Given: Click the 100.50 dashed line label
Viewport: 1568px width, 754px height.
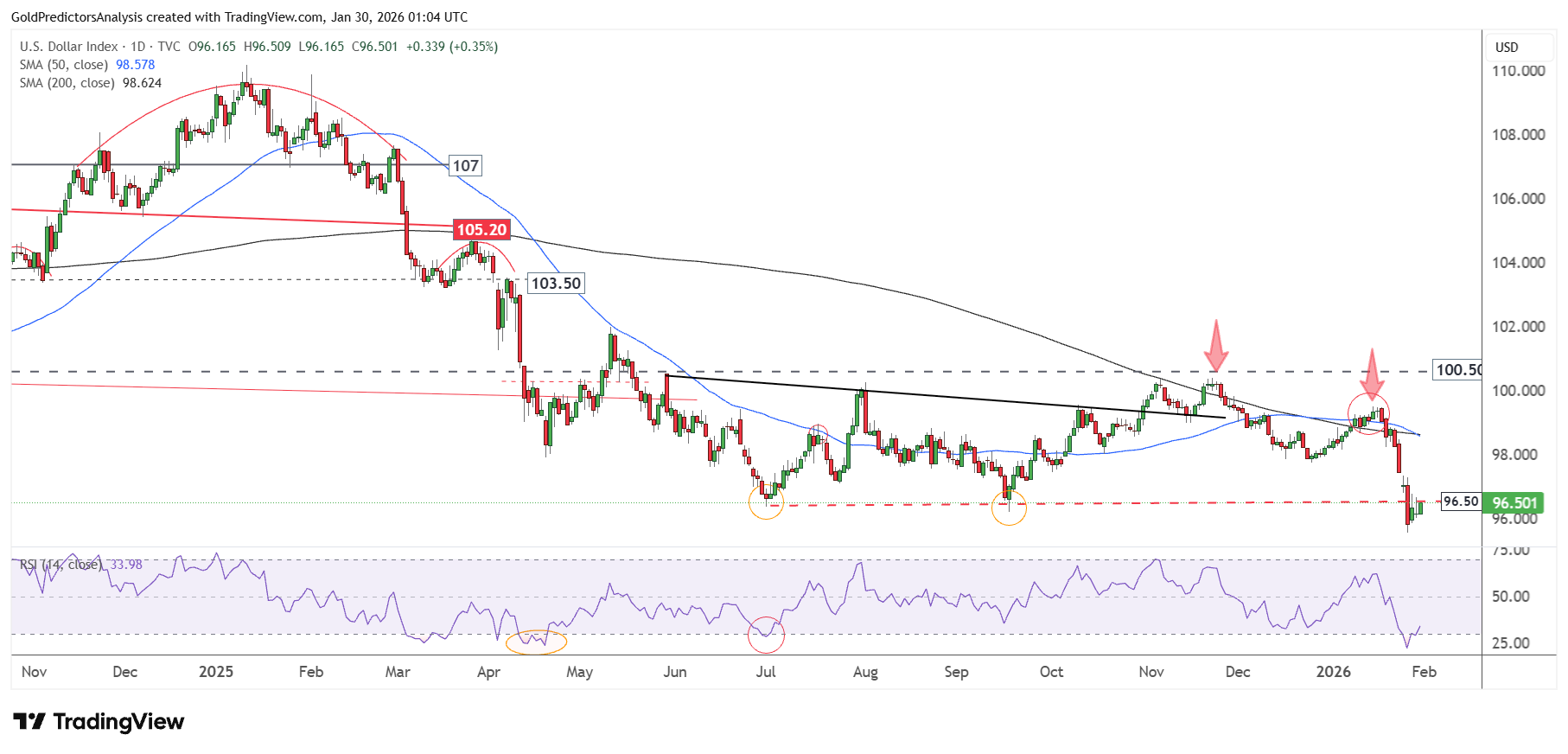Looking at the screenshot, I should 1457,370.
